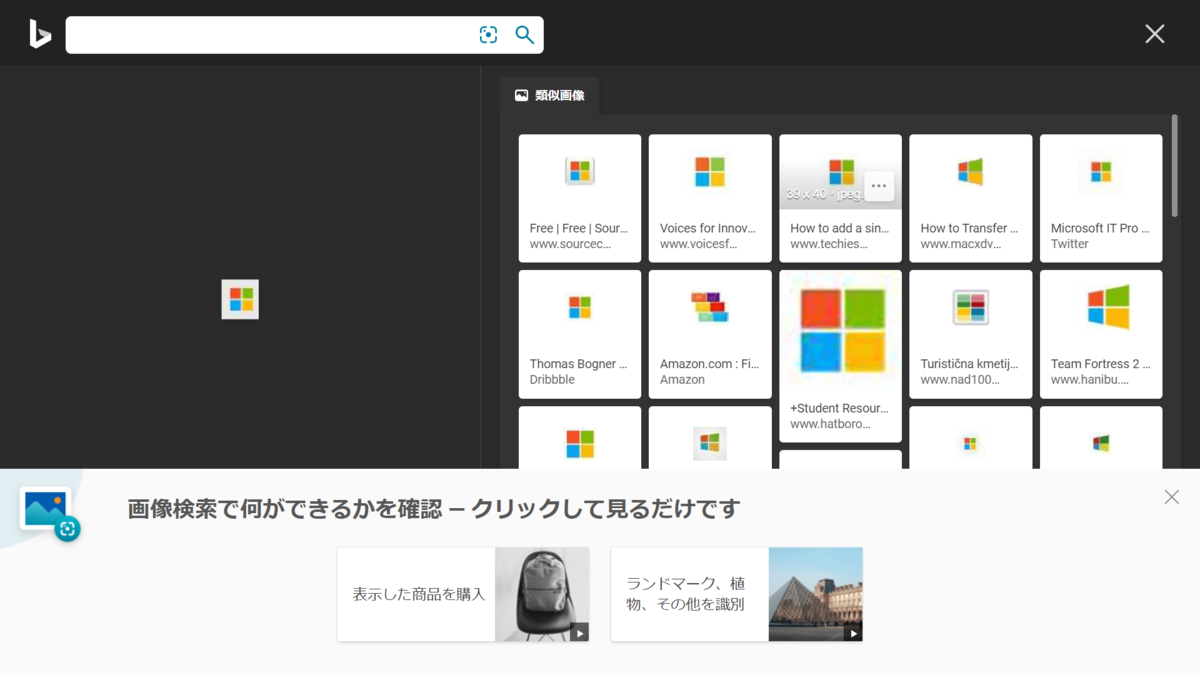Open the visual search camera icon
The image size is (1200, 675).
pos(488,35)
